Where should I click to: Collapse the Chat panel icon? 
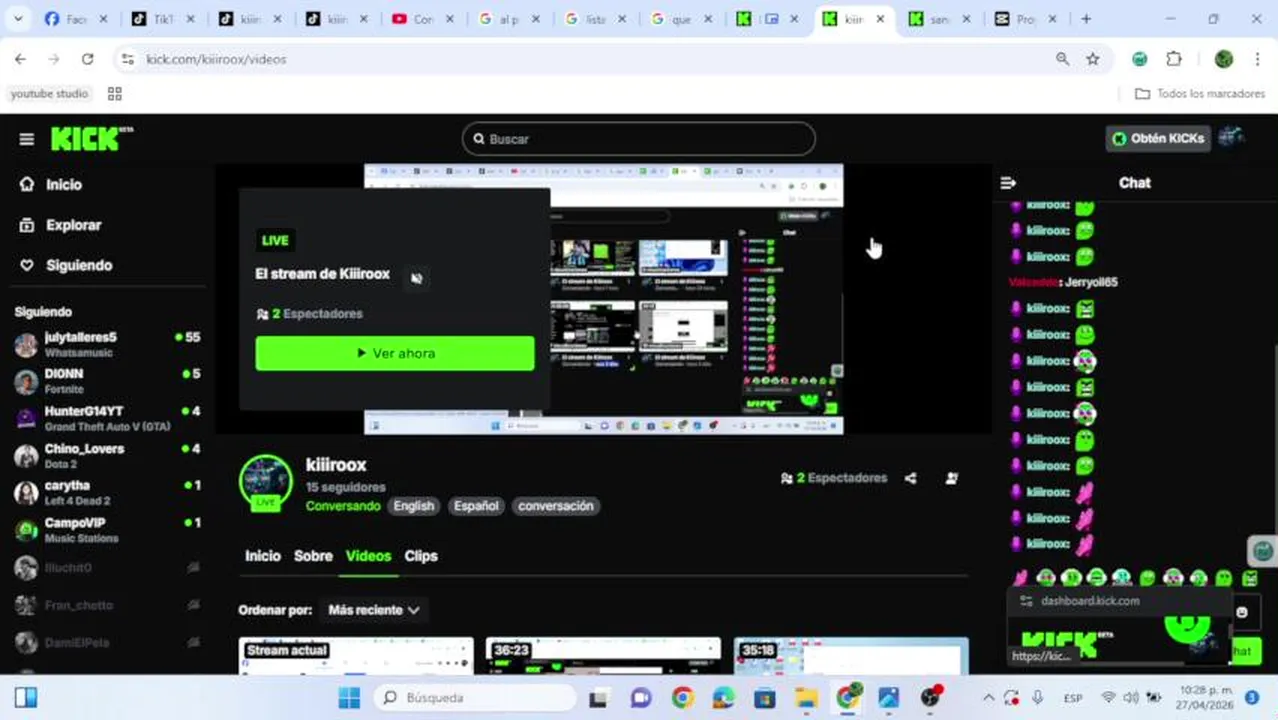(x=1008, y=183)
